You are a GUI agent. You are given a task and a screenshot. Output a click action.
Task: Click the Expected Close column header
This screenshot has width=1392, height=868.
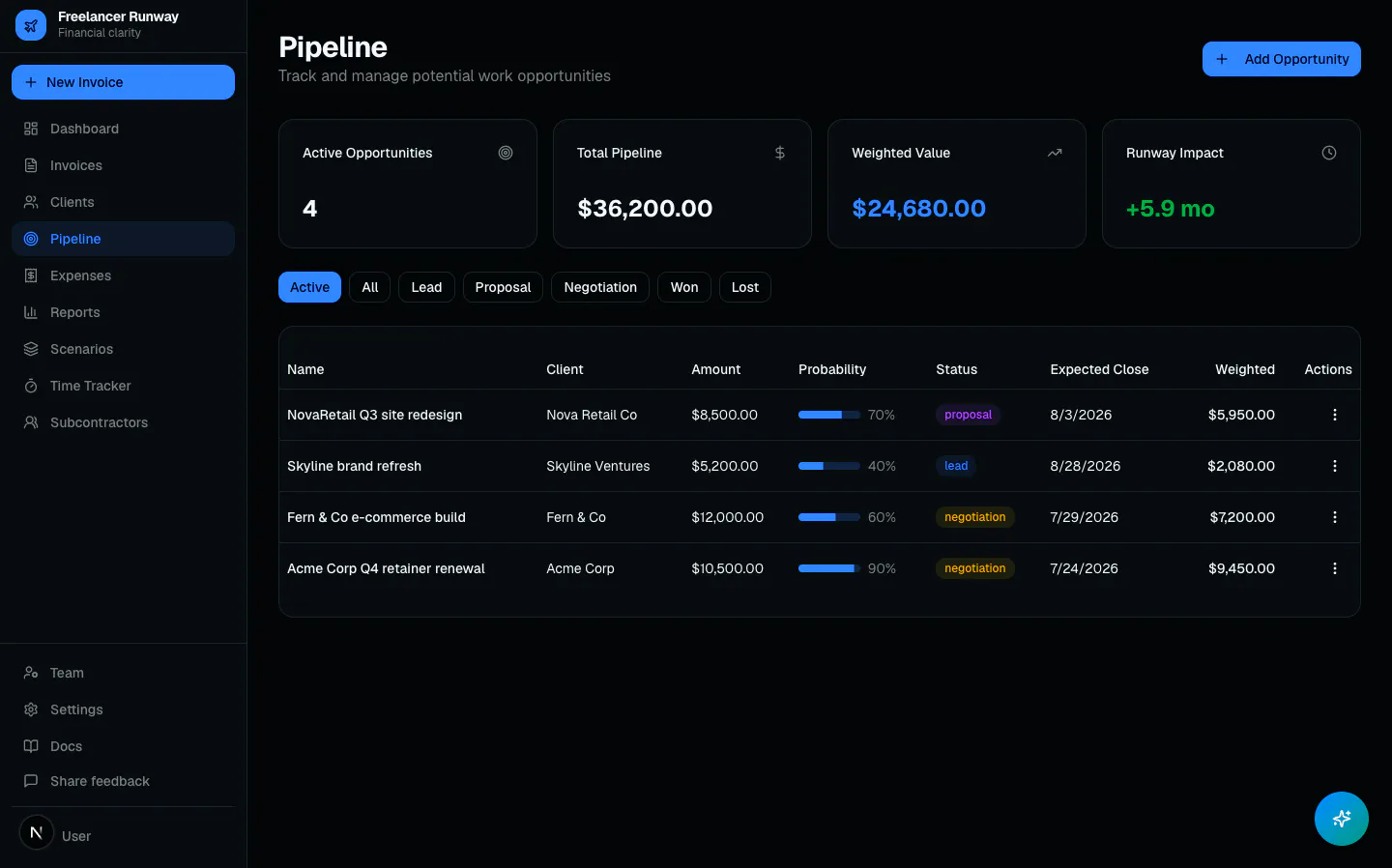tap(1099, 369)
